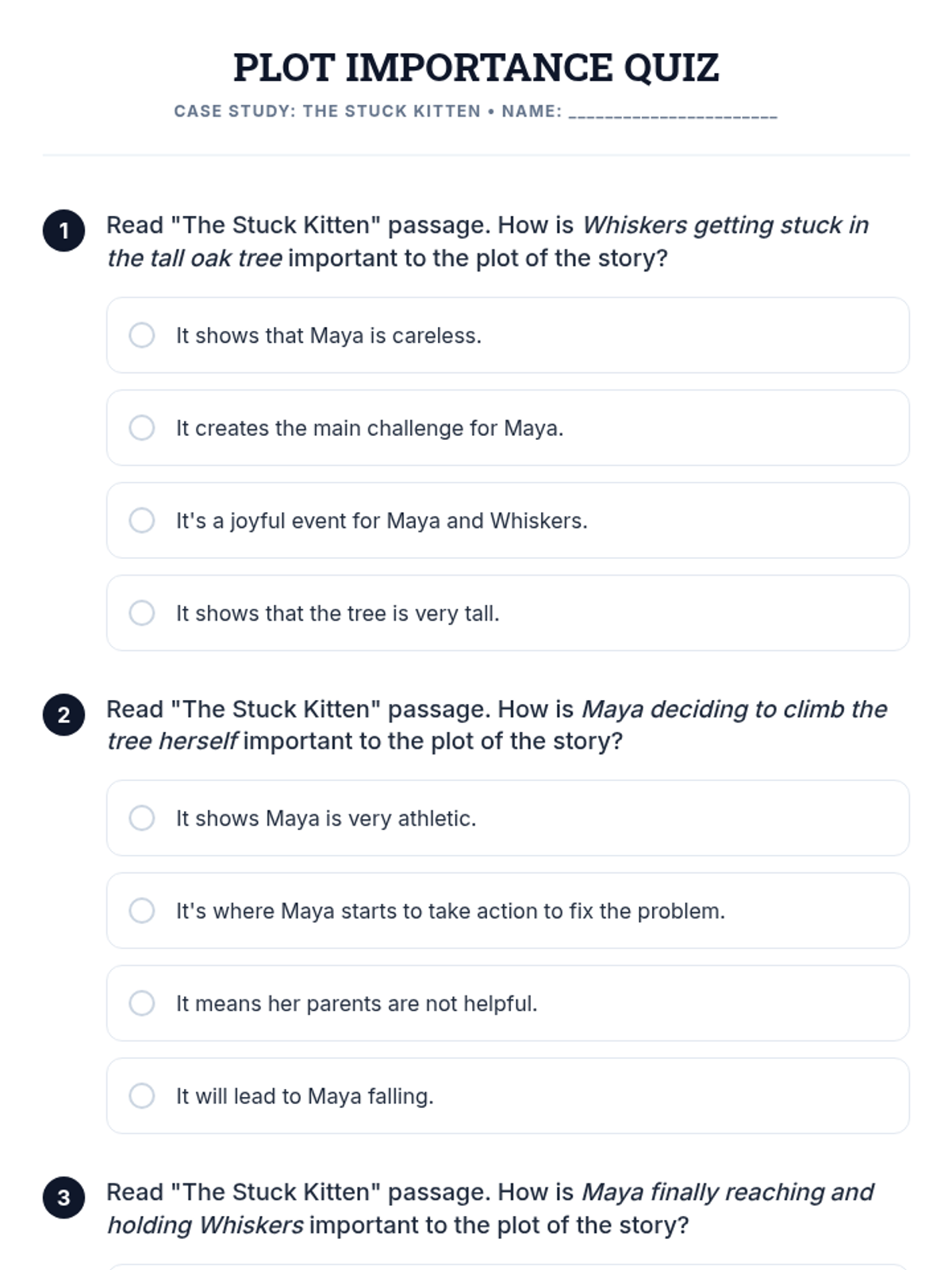Screen dimensions: 952x1270
Task: Click the "Maya deciding to climb the" italic phrase
Action: tap(735, 709)
